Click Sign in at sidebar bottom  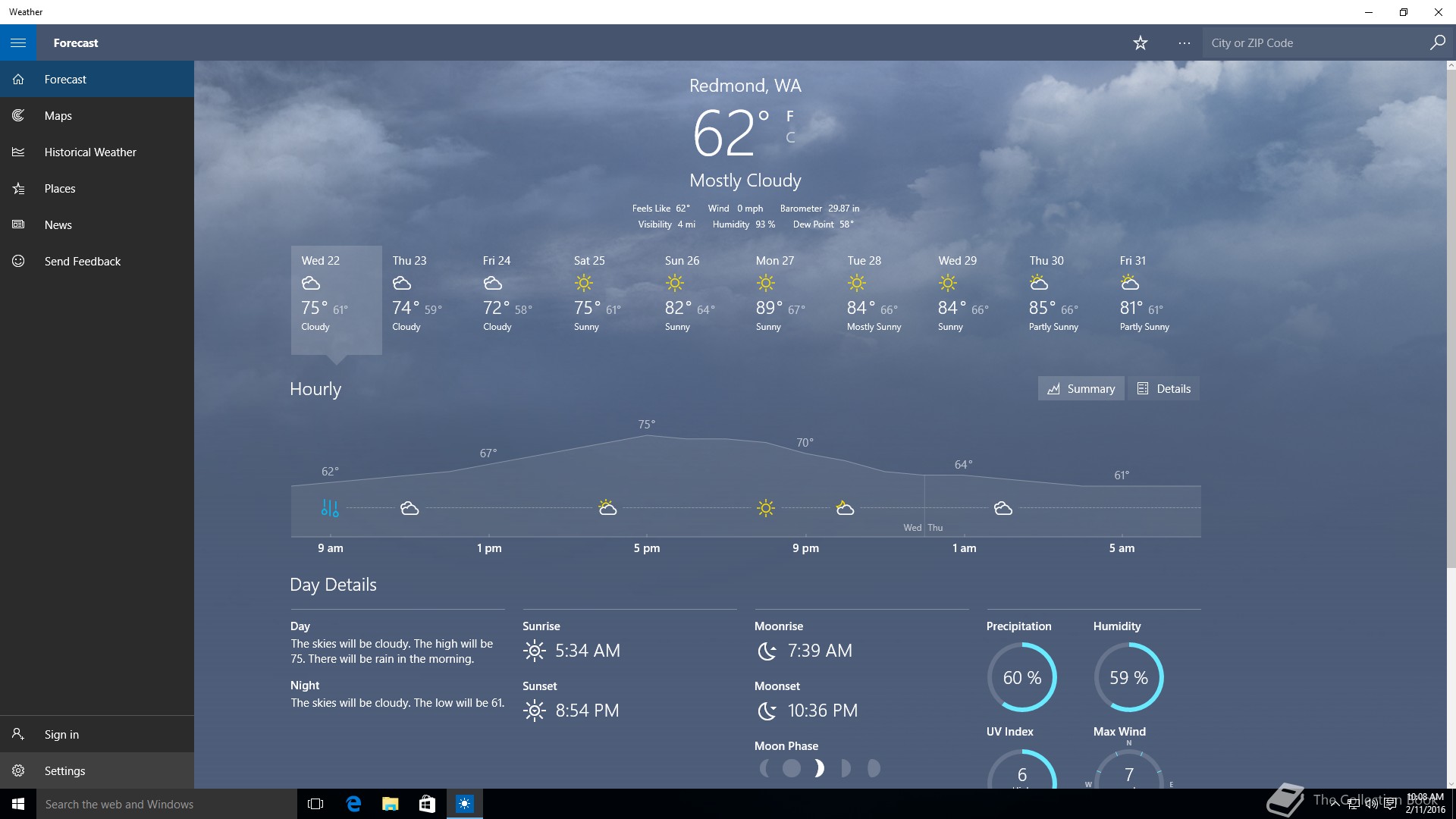click(61, 735)
